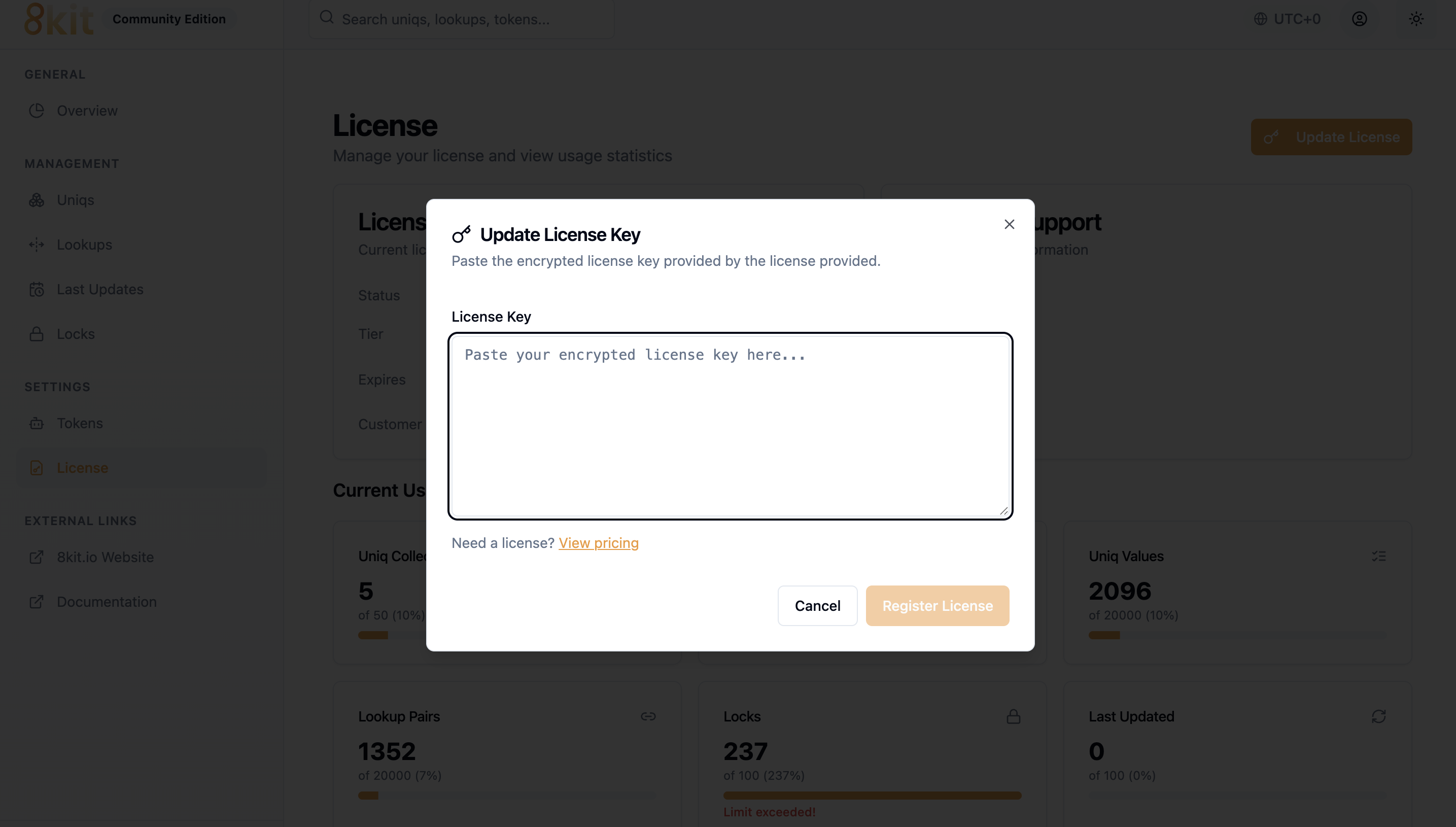Click the Register License button
The height and width of the screenshot is (827, 1456).
click(x=937, y=605)
